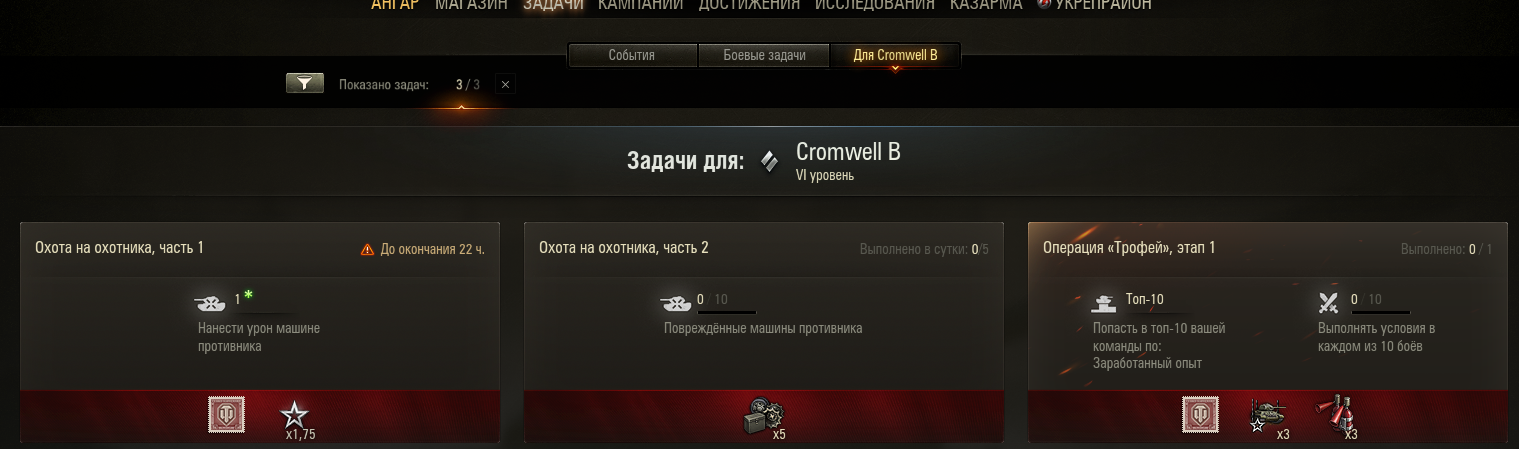Switch to the Боевые задачи tab
The height and width of the screenshot is (449, 1519).
764,55
